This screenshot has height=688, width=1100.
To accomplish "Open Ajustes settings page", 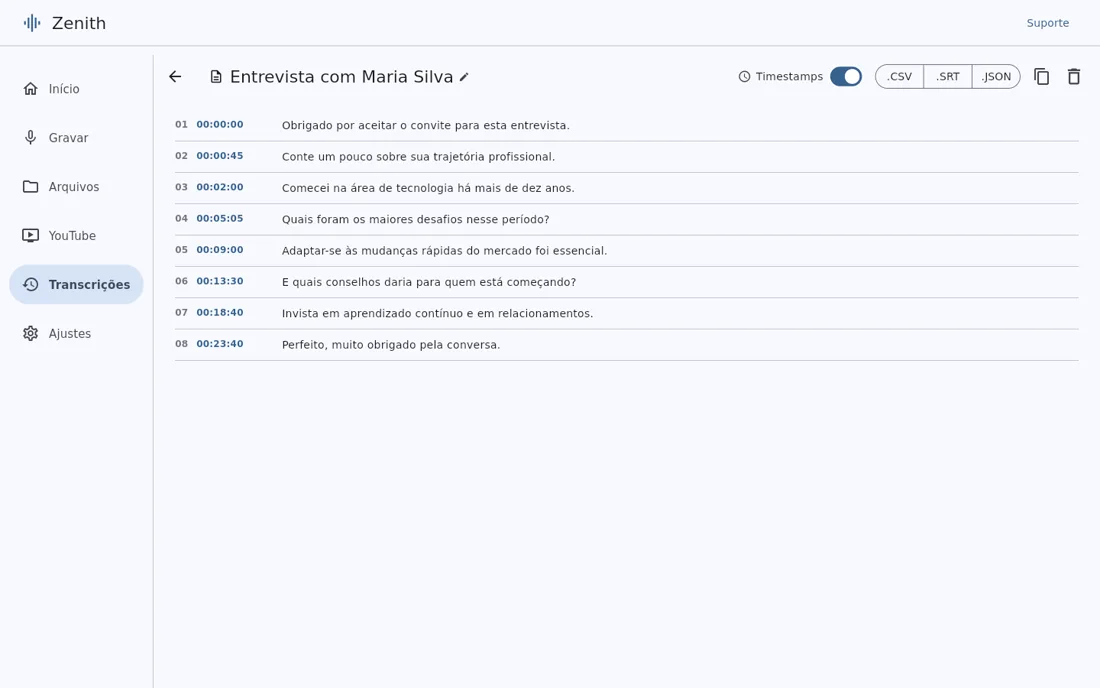I will pos(76,333).
